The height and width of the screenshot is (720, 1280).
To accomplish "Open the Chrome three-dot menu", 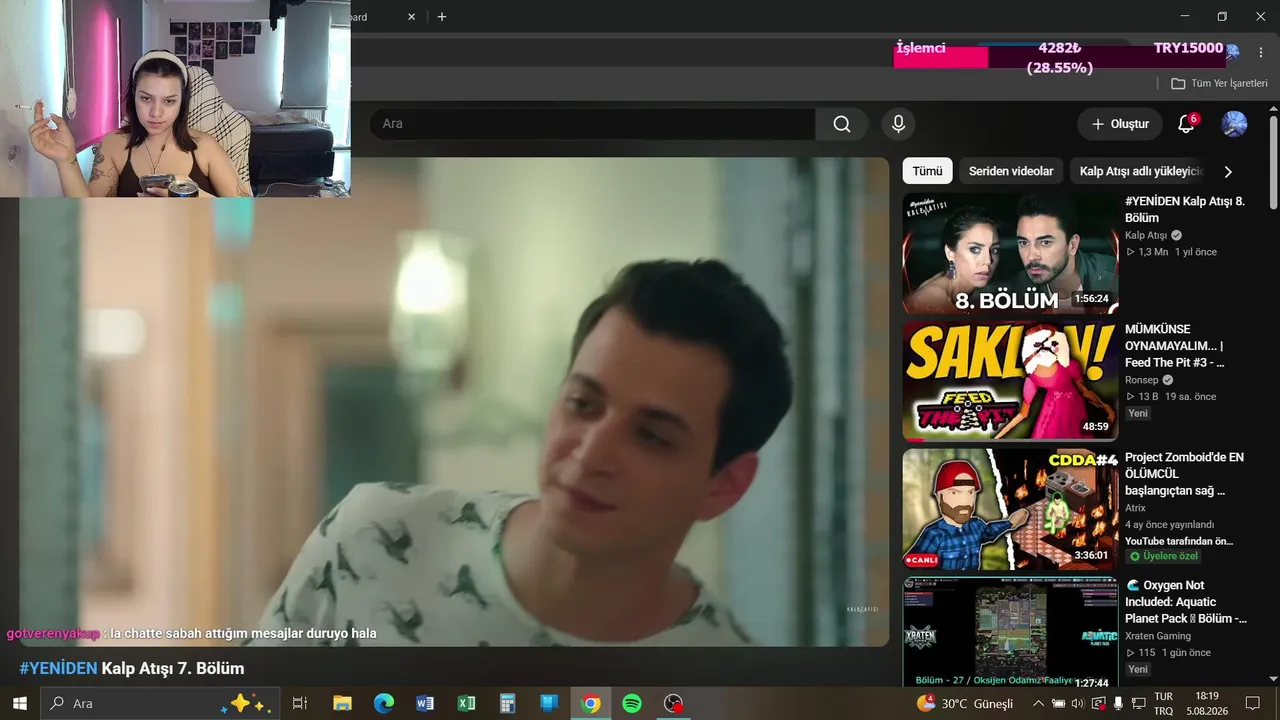I will (1259, 51).
